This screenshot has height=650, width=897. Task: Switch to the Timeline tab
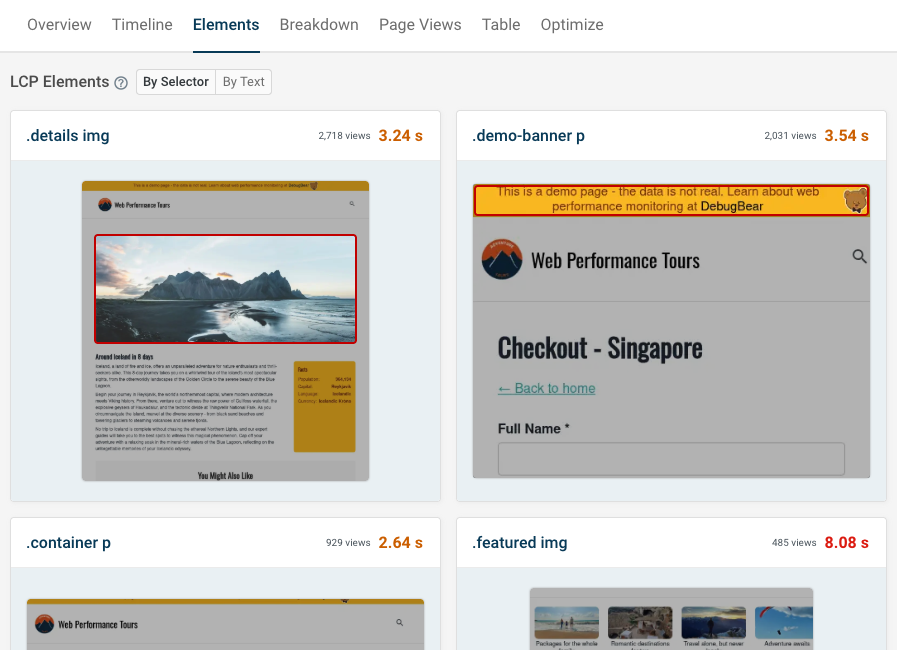tap(142, 25)
